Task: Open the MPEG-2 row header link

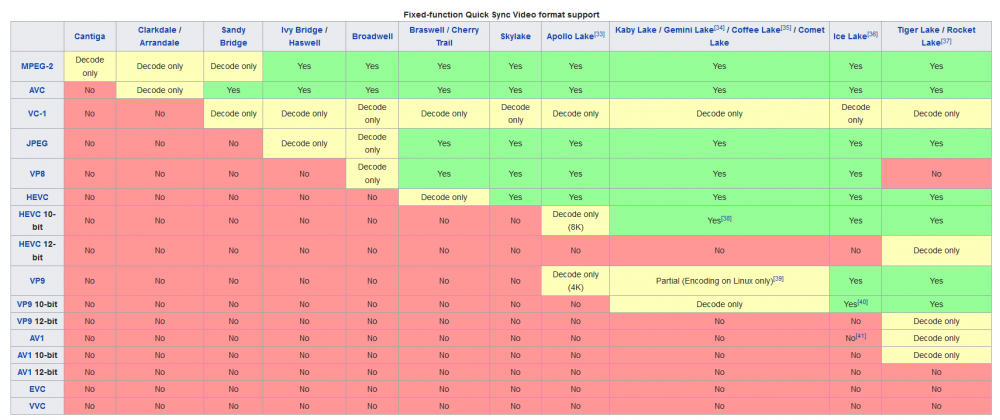Action: point(38,66)
